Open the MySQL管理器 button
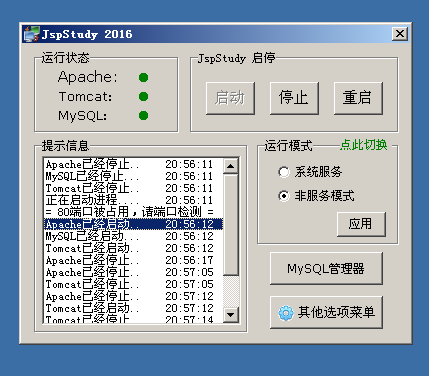429x376 pixels. tap(326, 268)
